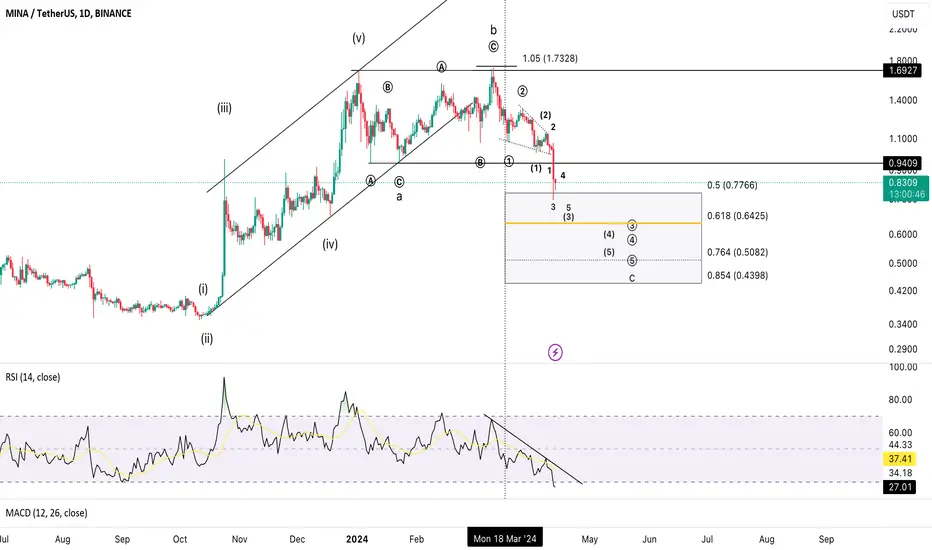932x550 pixels.
Task: Select the 0.5 (0.7766) Fibonacci level label
Action: (732, 185)
